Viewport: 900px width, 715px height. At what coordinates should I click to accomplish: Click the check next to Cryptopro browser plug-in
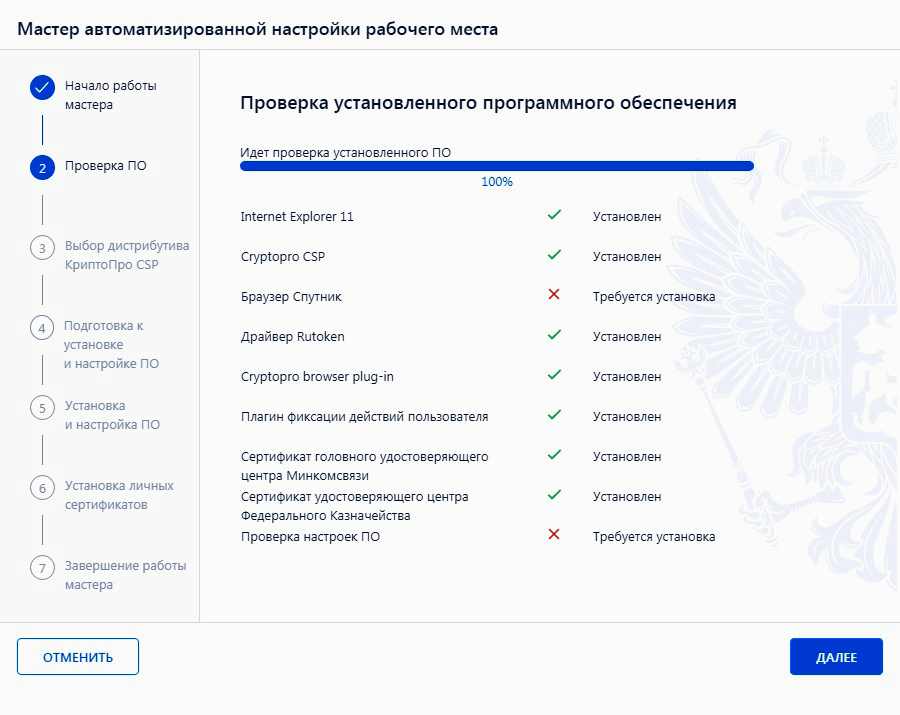[554, 376]
